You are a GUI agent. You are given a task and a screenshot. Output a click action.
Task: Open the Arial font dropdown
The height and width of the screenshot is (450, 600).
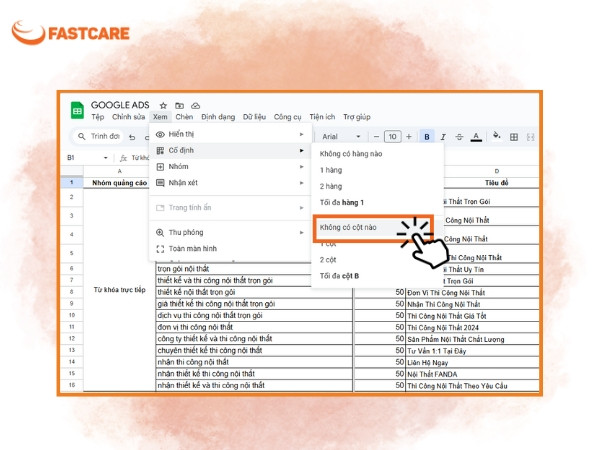[x=341, y=137]
